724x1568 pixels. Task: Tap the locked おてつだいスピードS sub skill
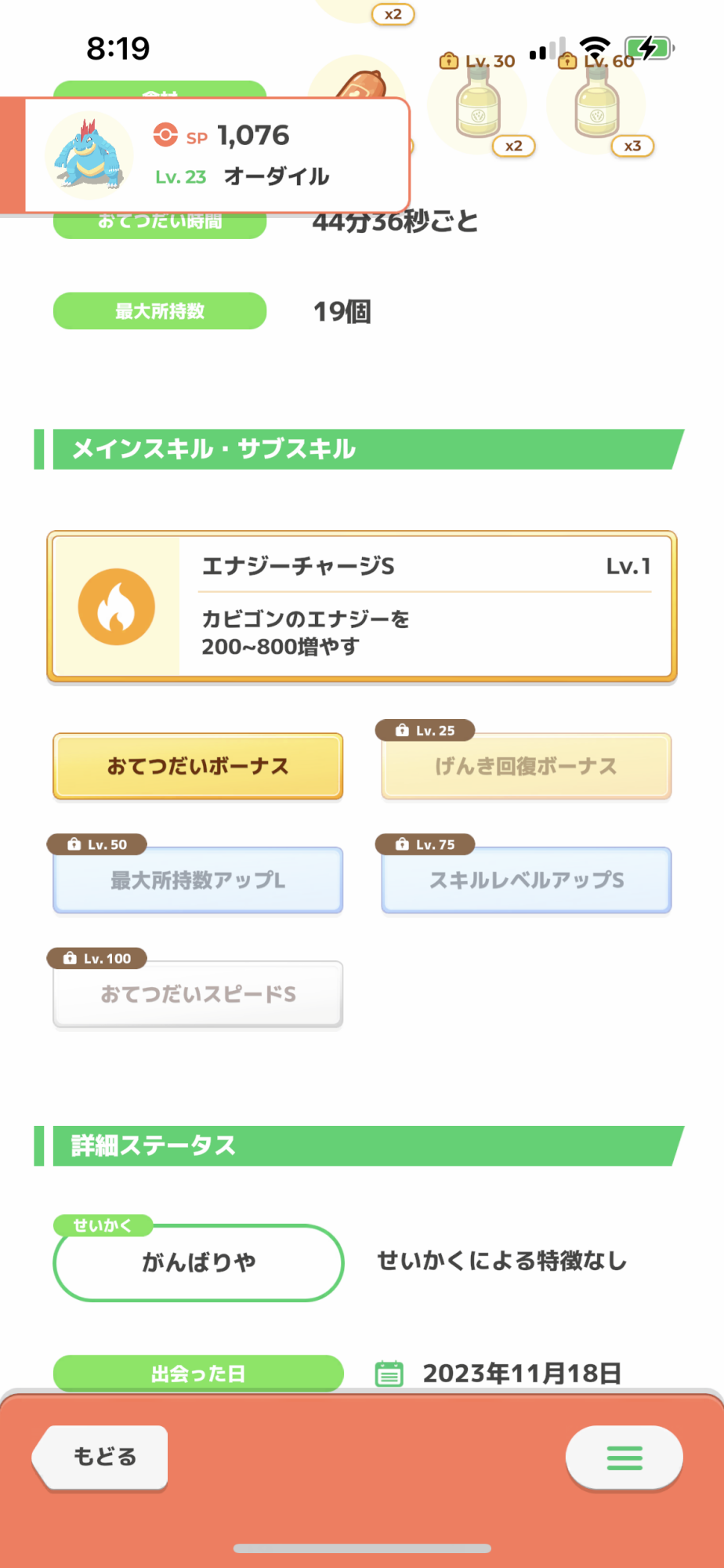tap(197, 994)
